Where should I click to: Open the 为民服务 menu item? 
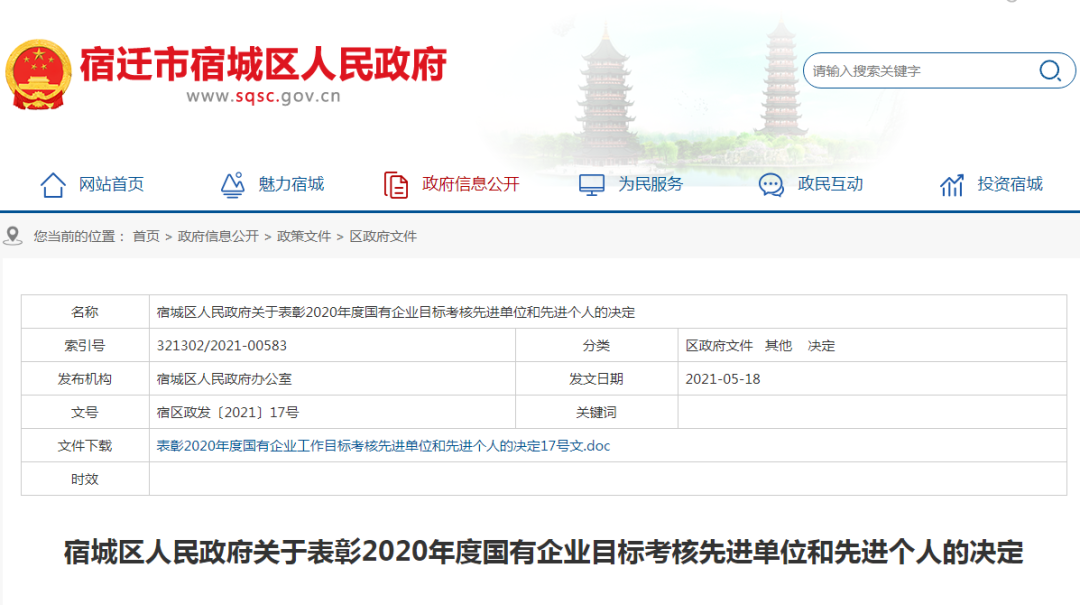coord(650,184)
